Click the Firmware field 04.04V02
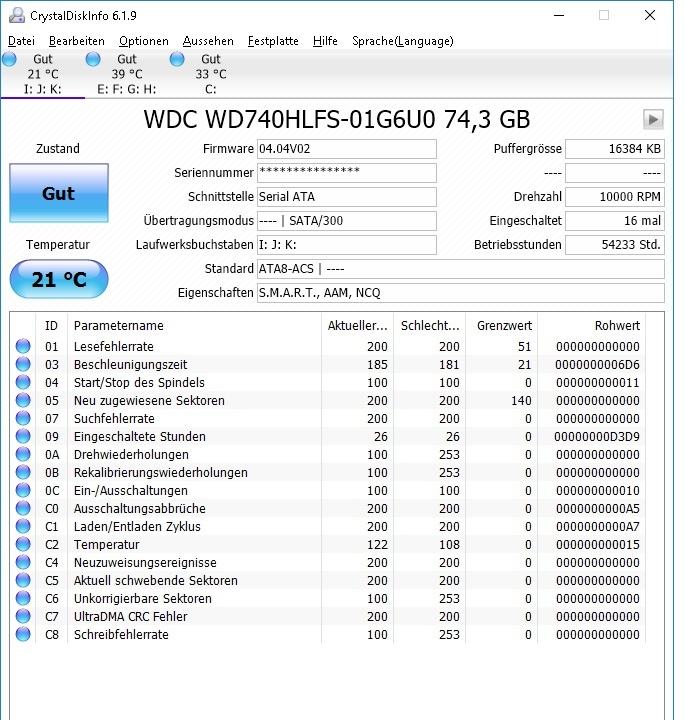Screen dimensions: 684x720 tap(347, 149)
